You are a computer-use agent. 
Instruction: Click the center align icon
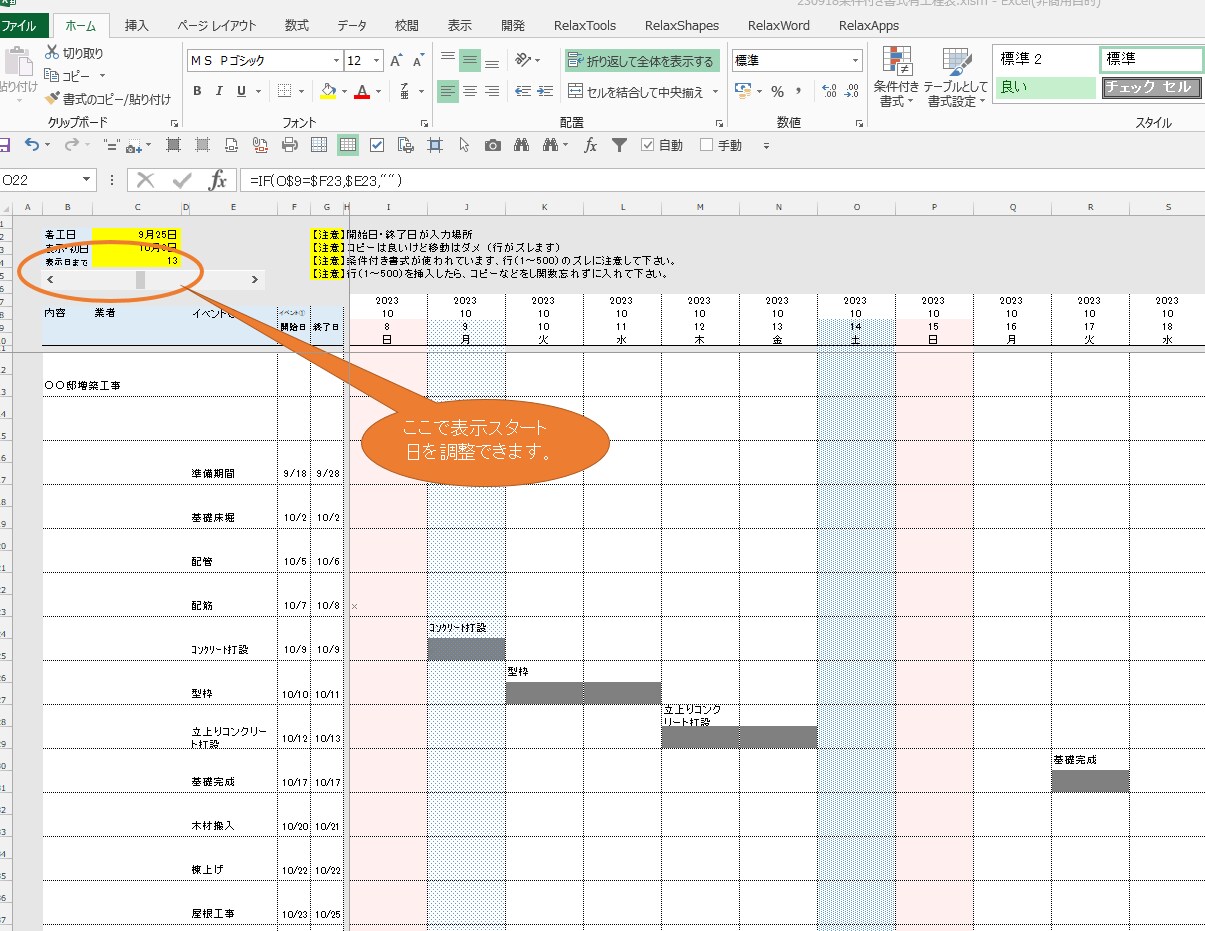click(x=470, y=91)
